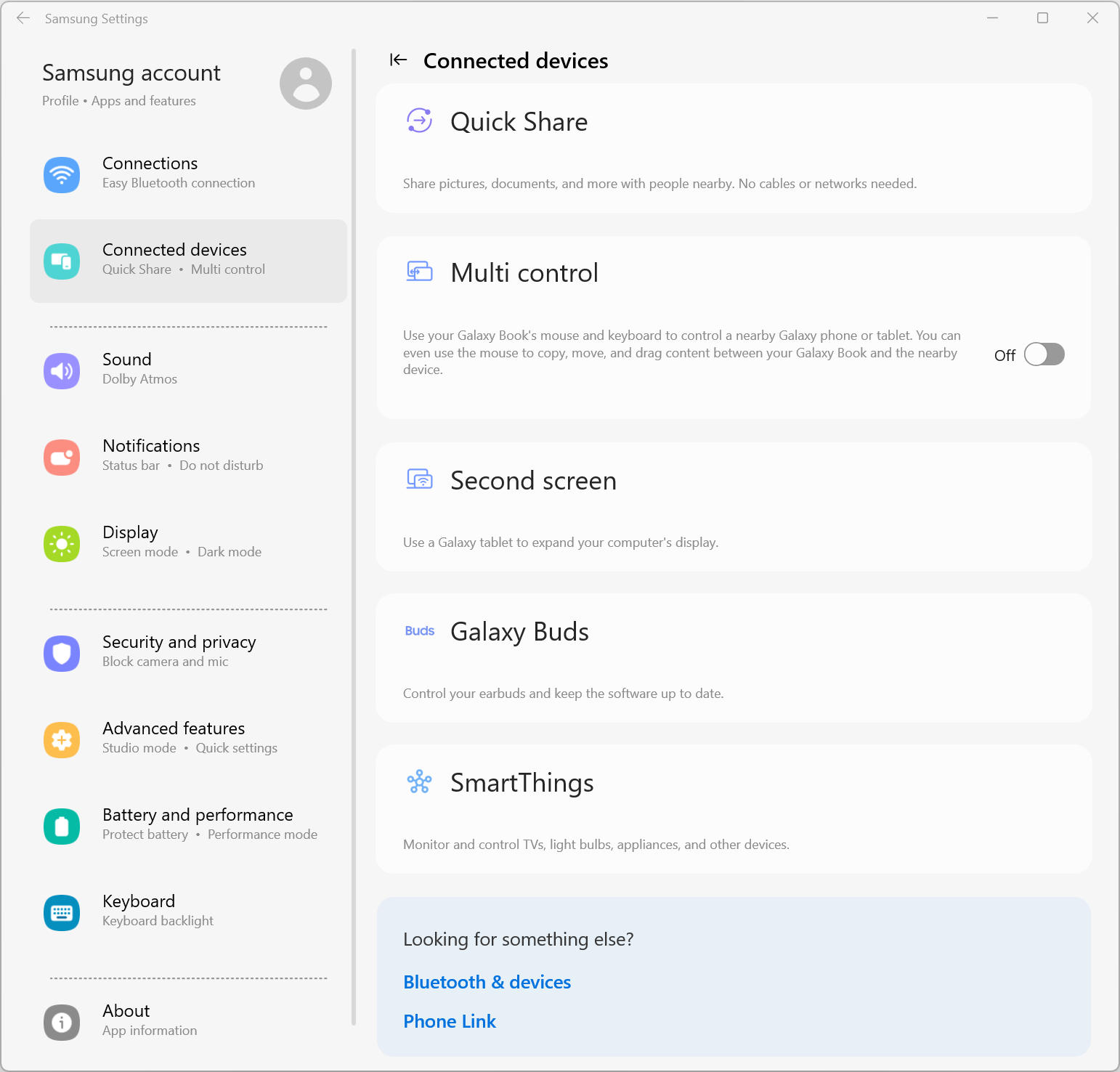Viewport: 1120px width, 1072px height.
Task: Click the Security and privacy shield icon
Action: [62, 654]
